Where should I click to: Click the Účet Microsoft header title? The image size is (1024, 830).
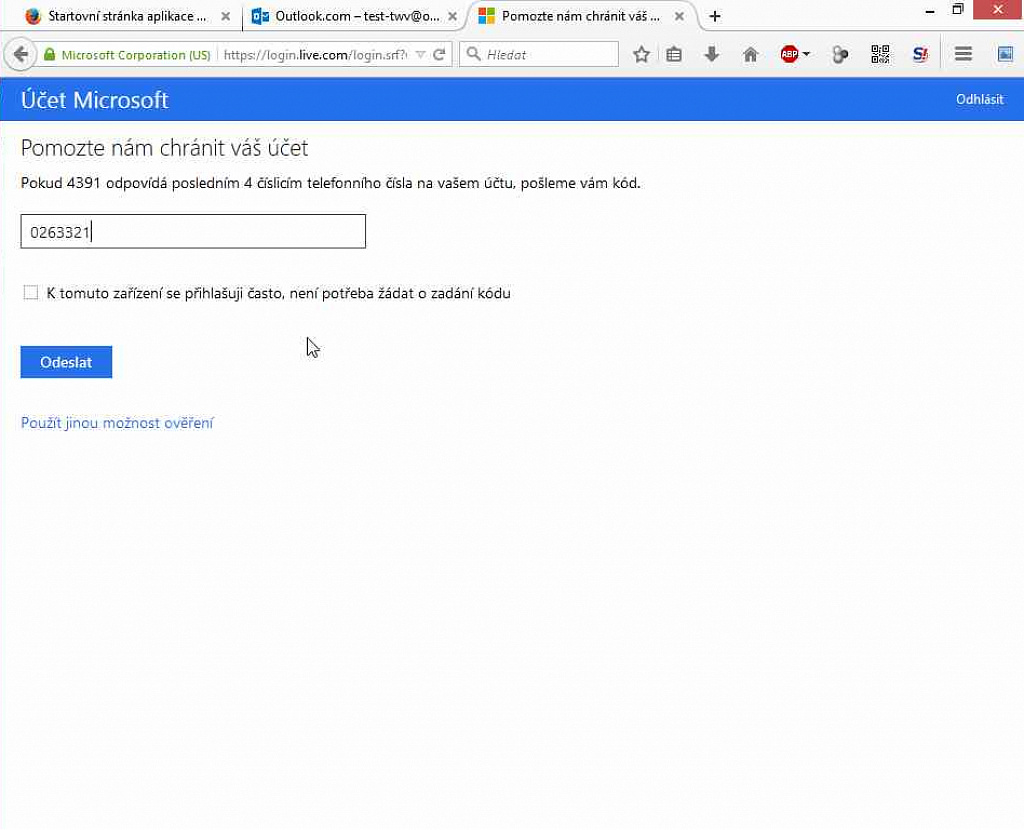(x=95, y=100)
